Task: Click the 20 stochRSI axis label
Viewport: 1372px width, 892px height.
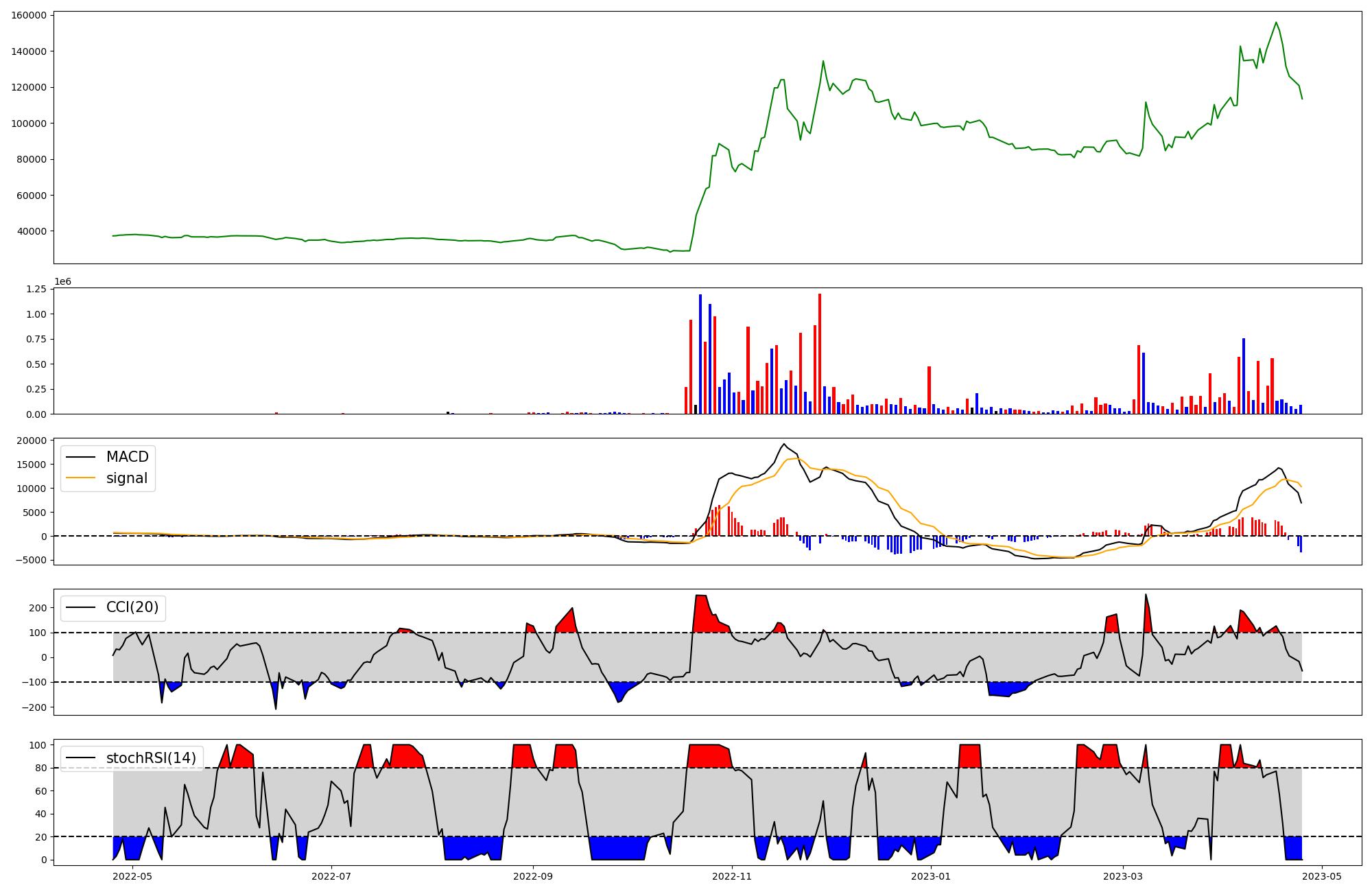Action: coord(41,837)
